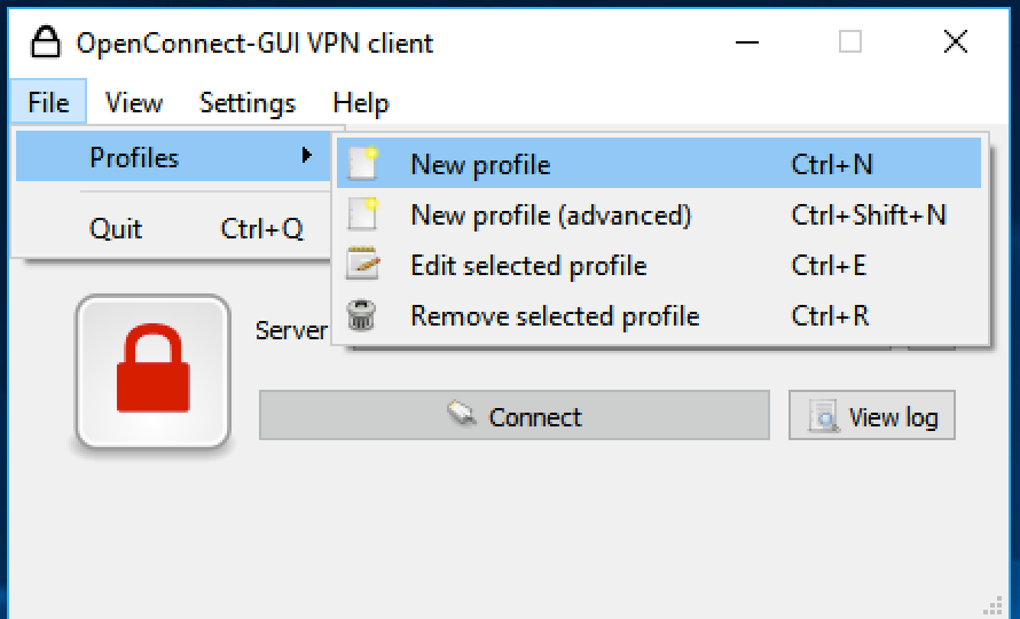This screenshot has height=619, width=1020.
Task: Click the magnifier document icon on View log
Action: [824, 416]
